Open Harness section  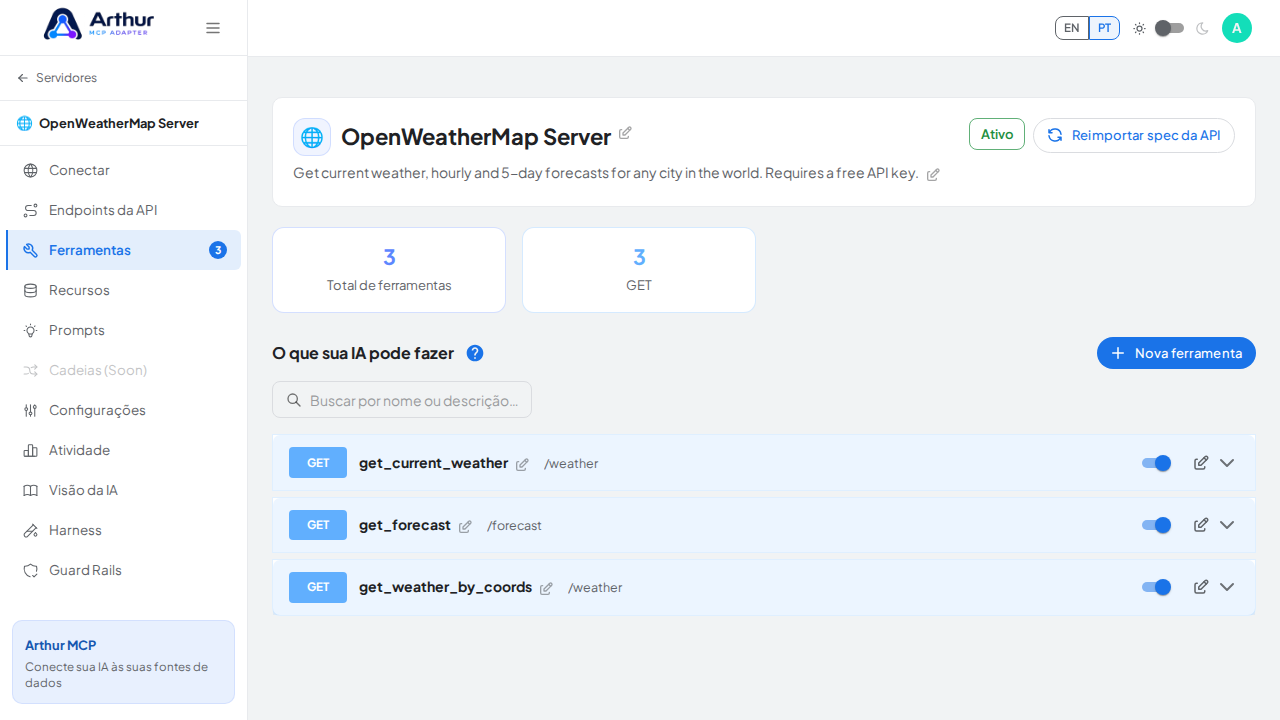coord(123,530)
